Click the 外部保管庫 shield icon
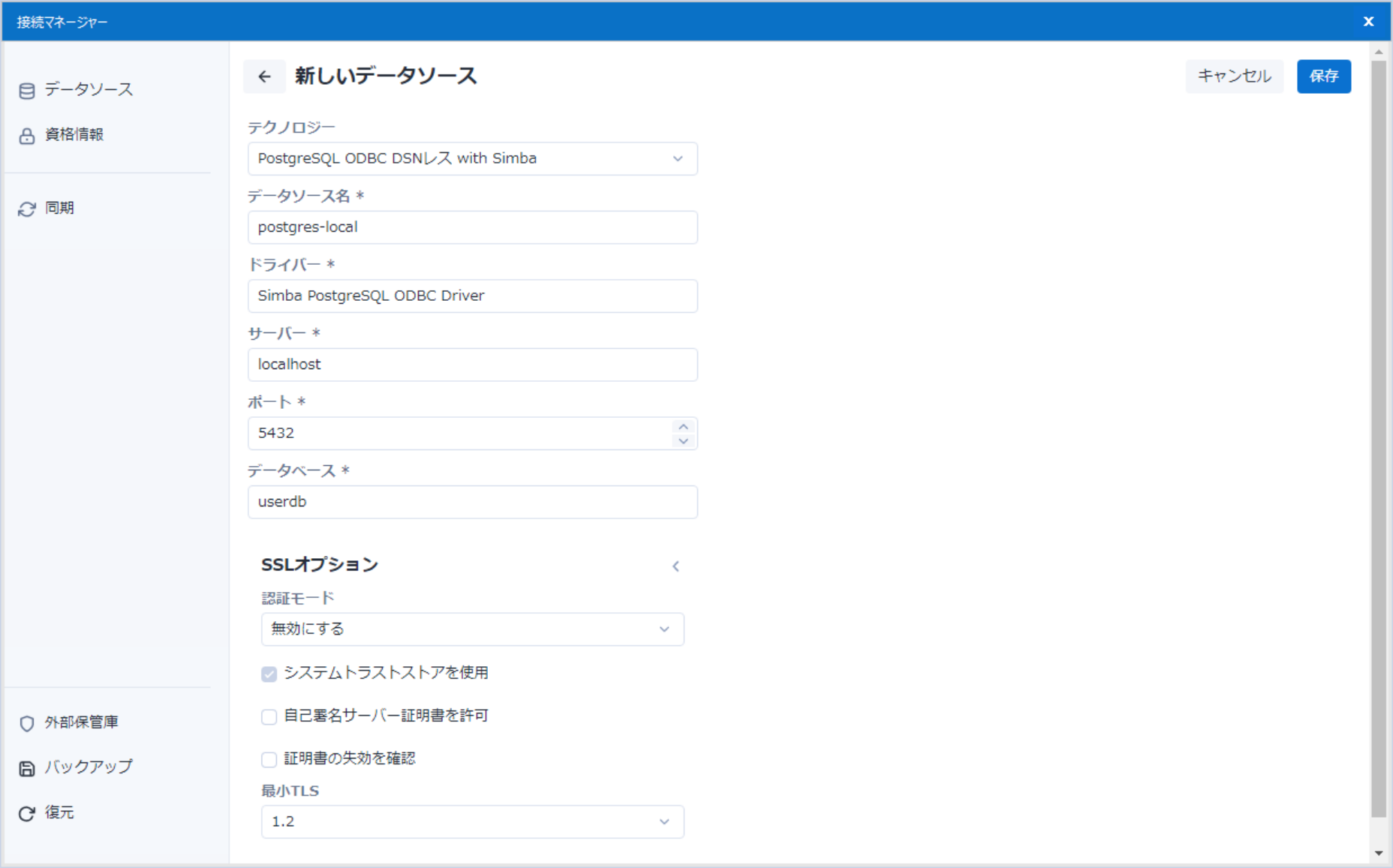 click(27, 723)
